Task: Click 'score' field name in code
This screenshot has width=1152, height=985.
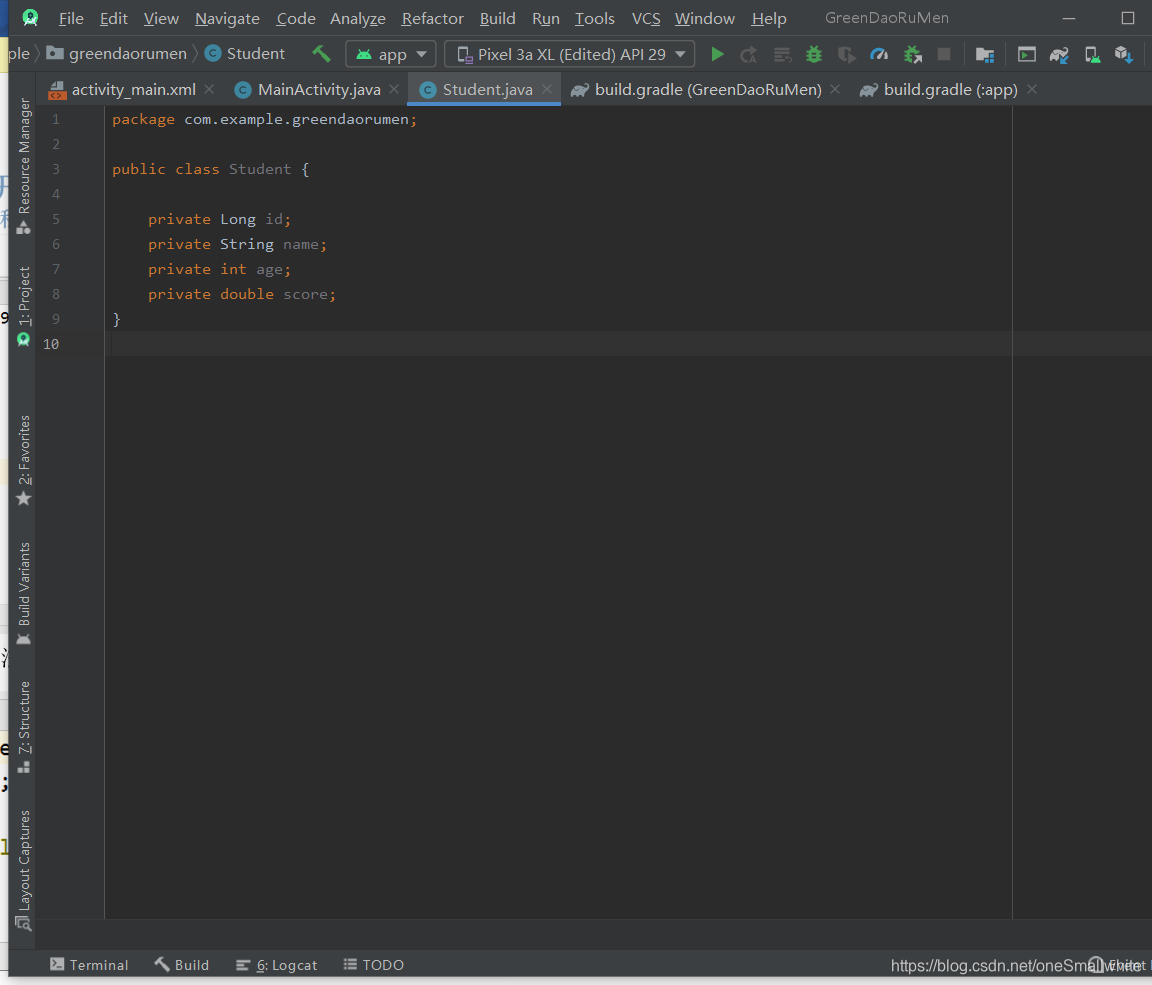Action: pos(306,294)
